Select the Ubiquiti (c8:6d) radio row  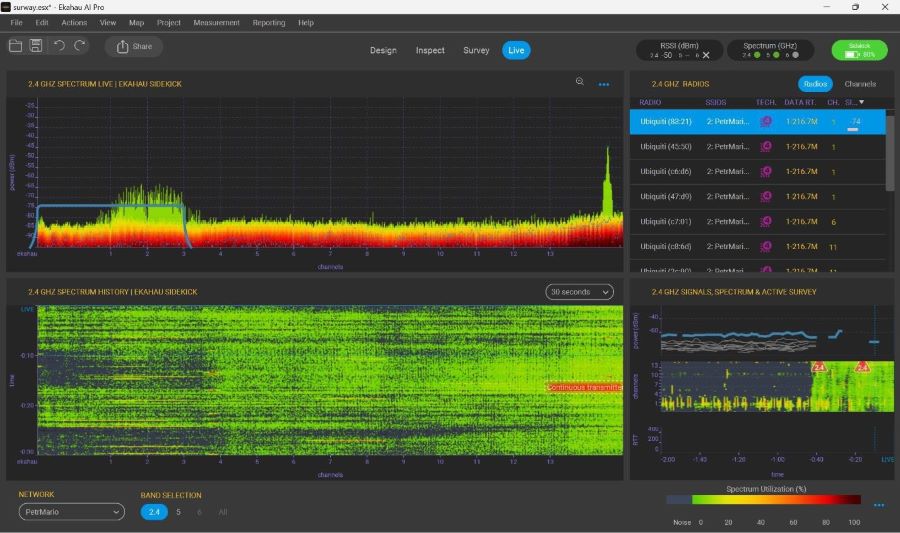pyautogui.click(x=758, y=247)
